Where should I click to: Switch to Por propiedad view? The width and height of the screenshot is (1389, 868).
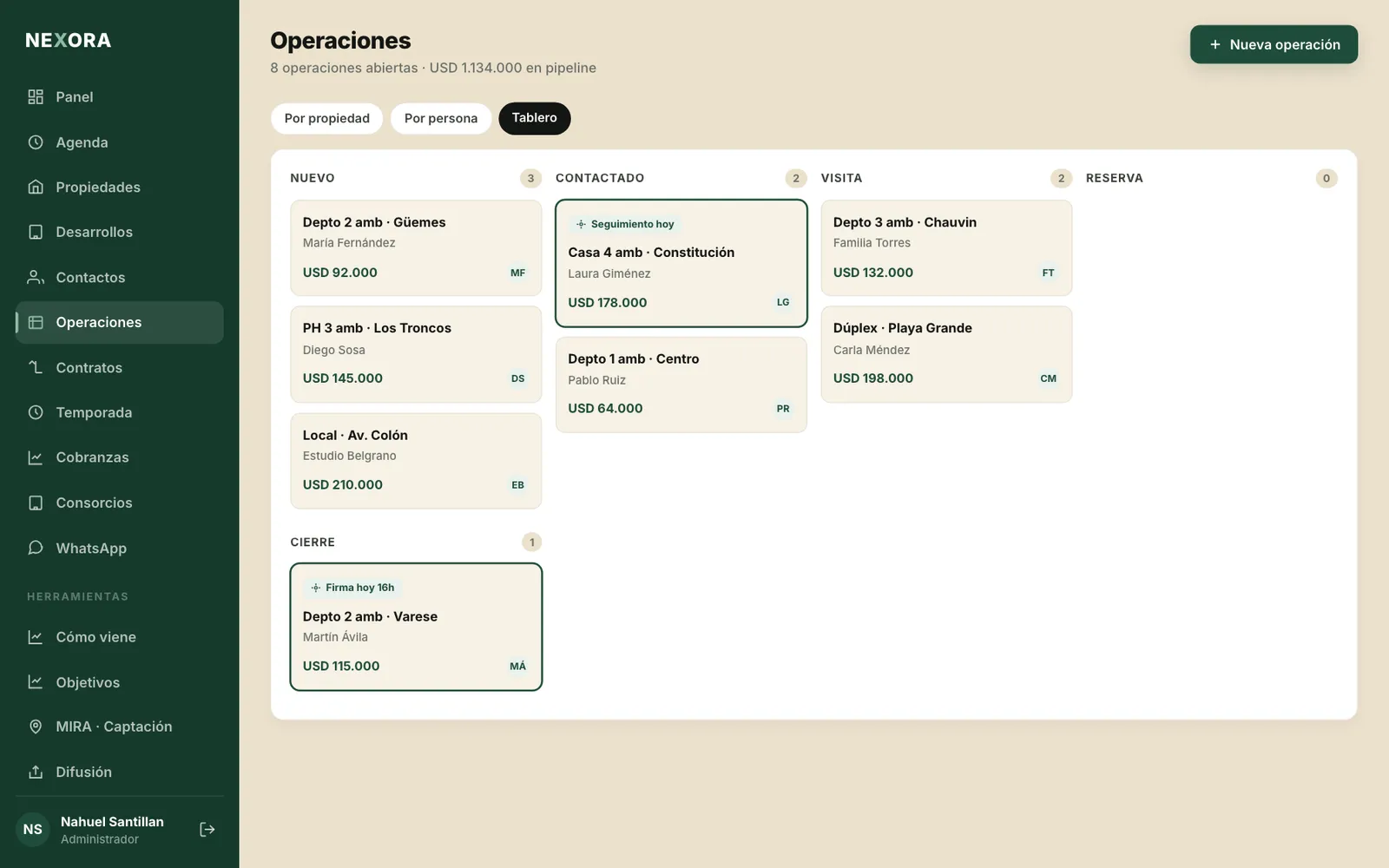pos(327,119)
